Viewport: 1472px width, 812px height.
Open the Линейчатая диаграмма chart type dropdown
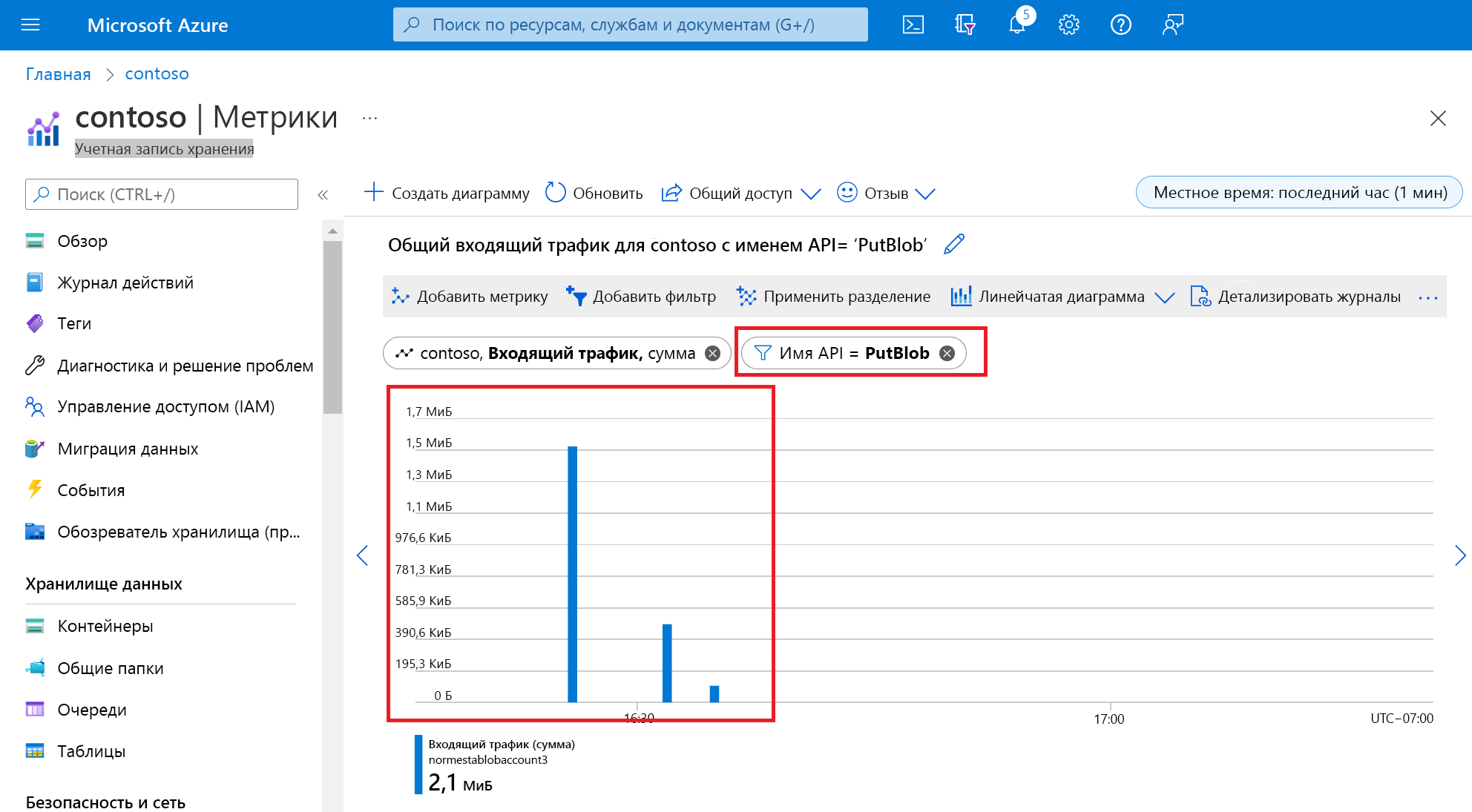tap(1062, 297)
